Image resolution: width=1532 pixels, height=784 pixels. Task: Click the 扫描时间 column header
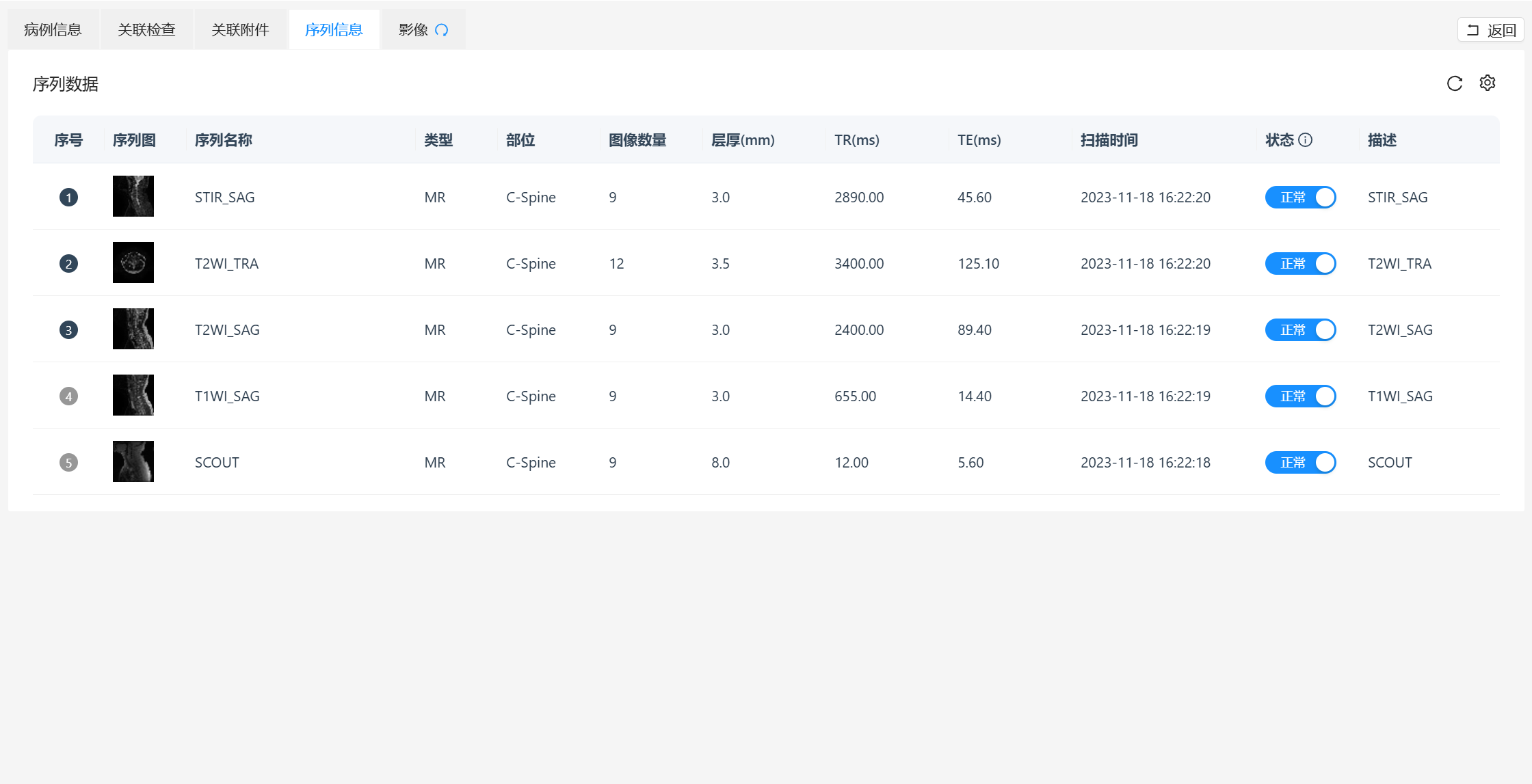coord(1109,140)
